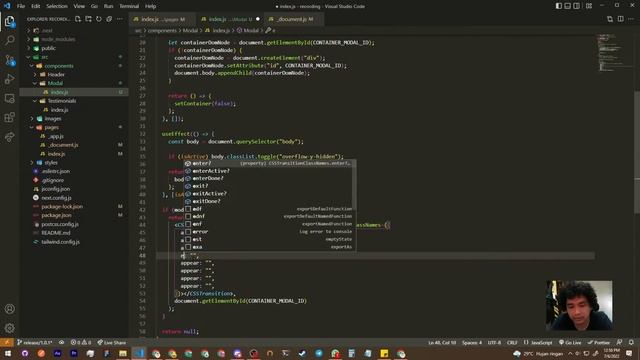The width and height of the screenshot is (640, 360).
Task: Open the Run and Debug view
Action: [x=10, y=79]
